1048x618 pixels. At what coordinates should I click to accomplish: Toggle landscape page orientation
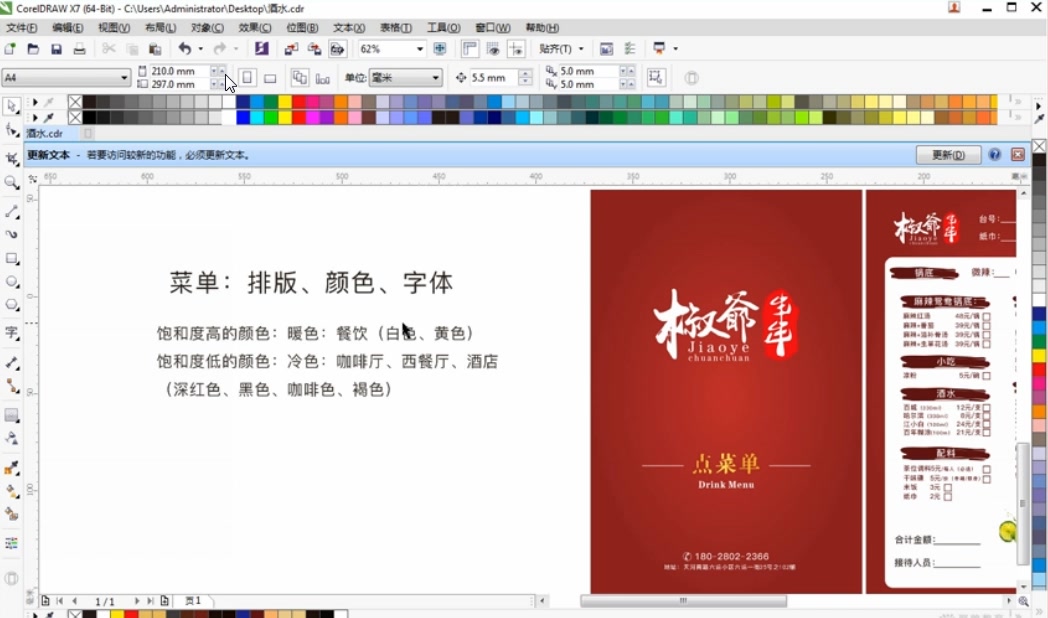coord(270,77)
